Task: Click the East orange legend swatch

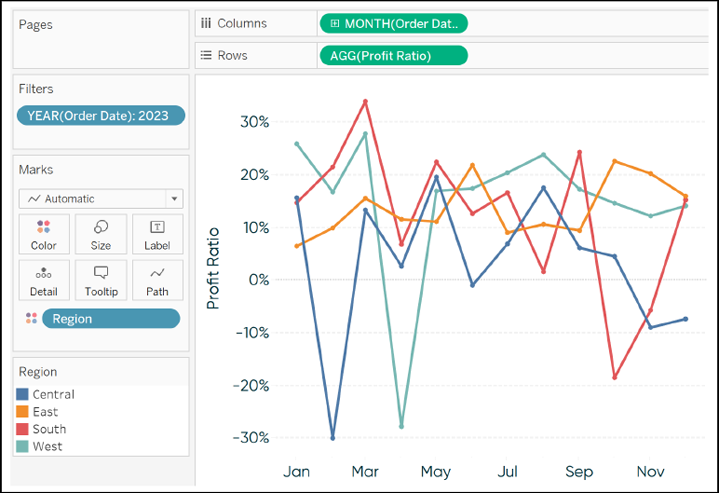Action: (22, 411)
